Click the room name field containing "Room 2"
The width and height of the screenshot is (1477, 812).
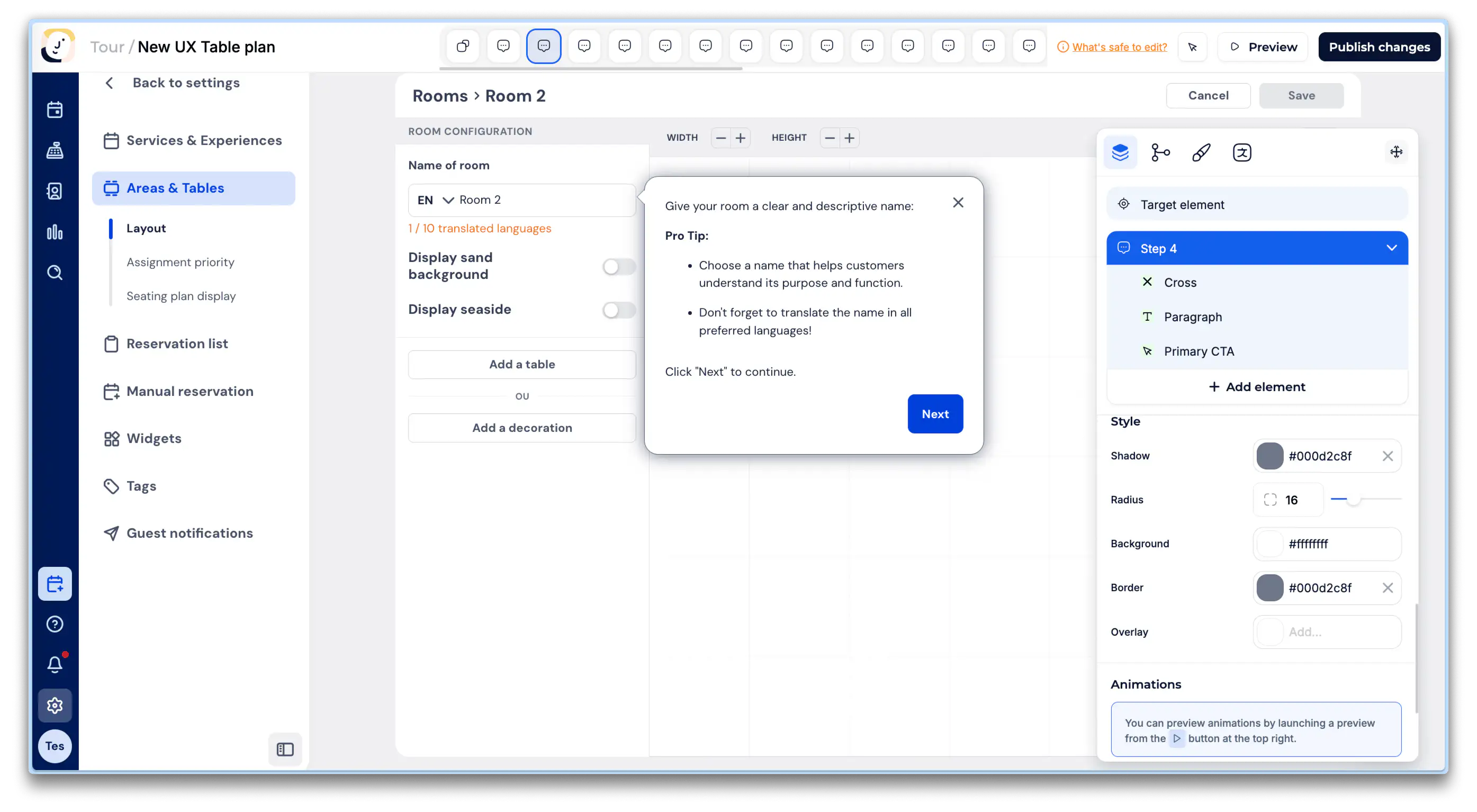(522, 200)
